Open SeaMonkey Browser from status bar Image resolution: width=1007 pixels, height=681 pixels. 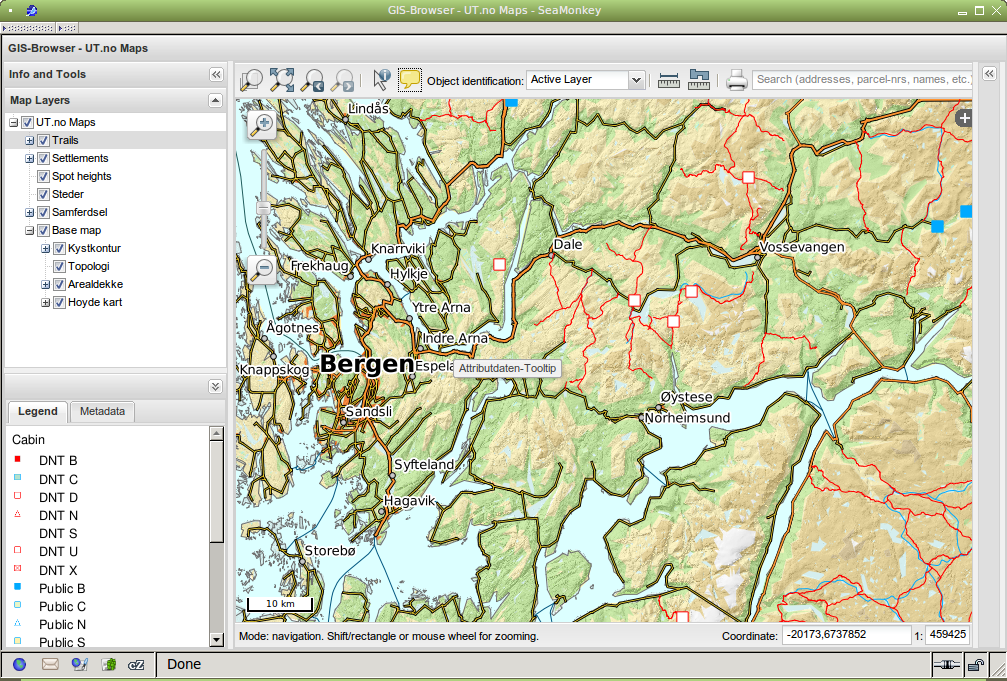point(20,664)
